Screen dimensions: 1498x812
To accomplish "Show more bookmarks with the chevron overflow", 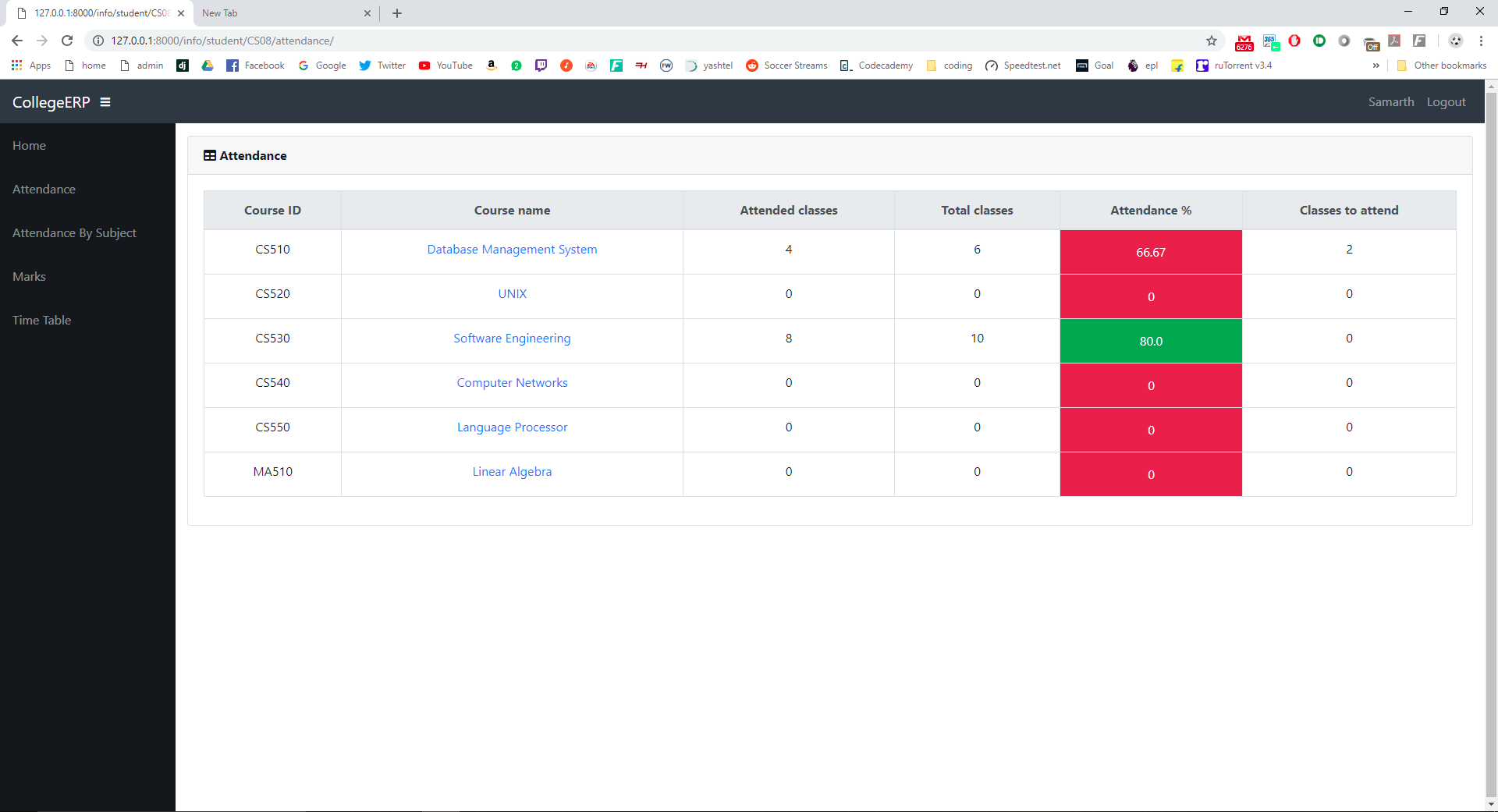I will [1376, 66].
